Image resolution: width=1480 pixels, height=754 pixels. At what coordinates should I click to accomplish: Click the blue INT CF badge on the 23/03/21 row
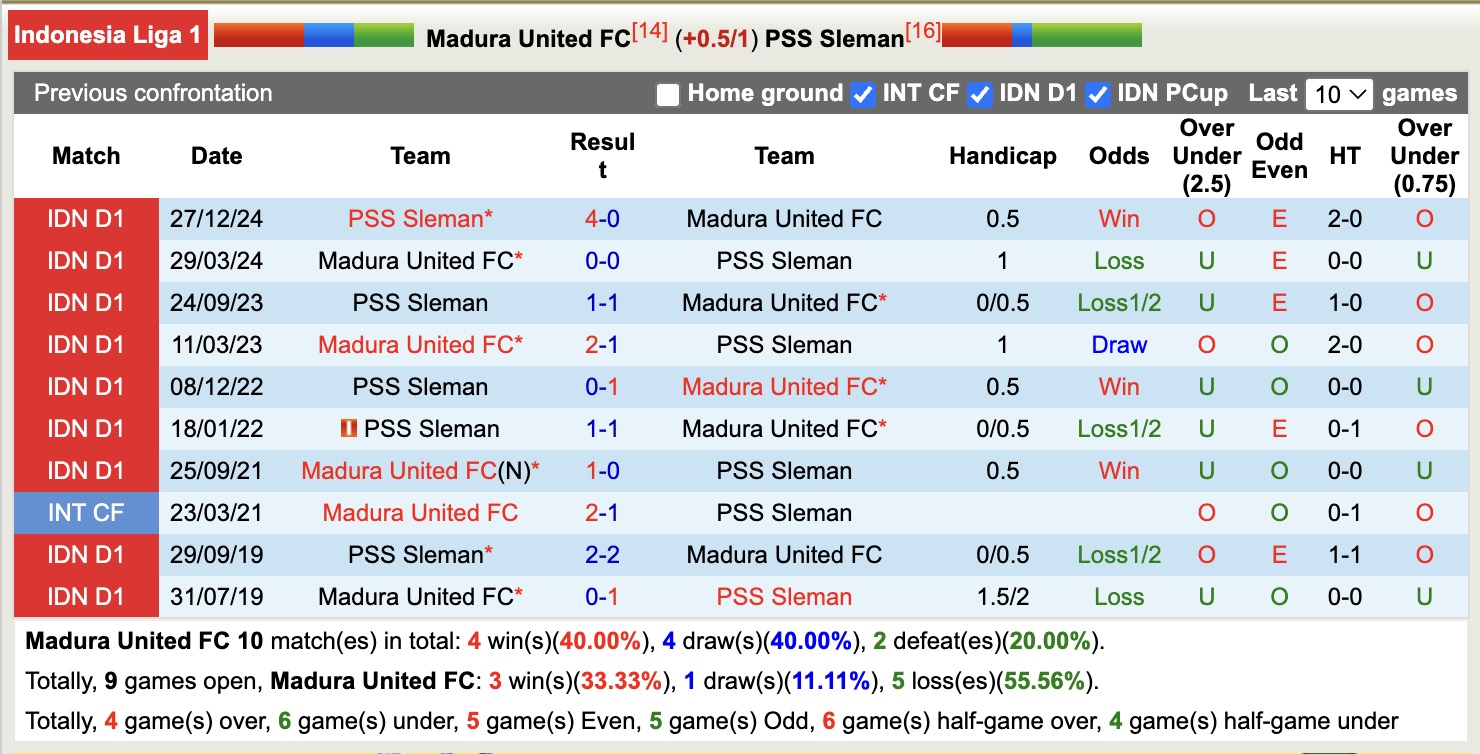click(x=85, y=512)
